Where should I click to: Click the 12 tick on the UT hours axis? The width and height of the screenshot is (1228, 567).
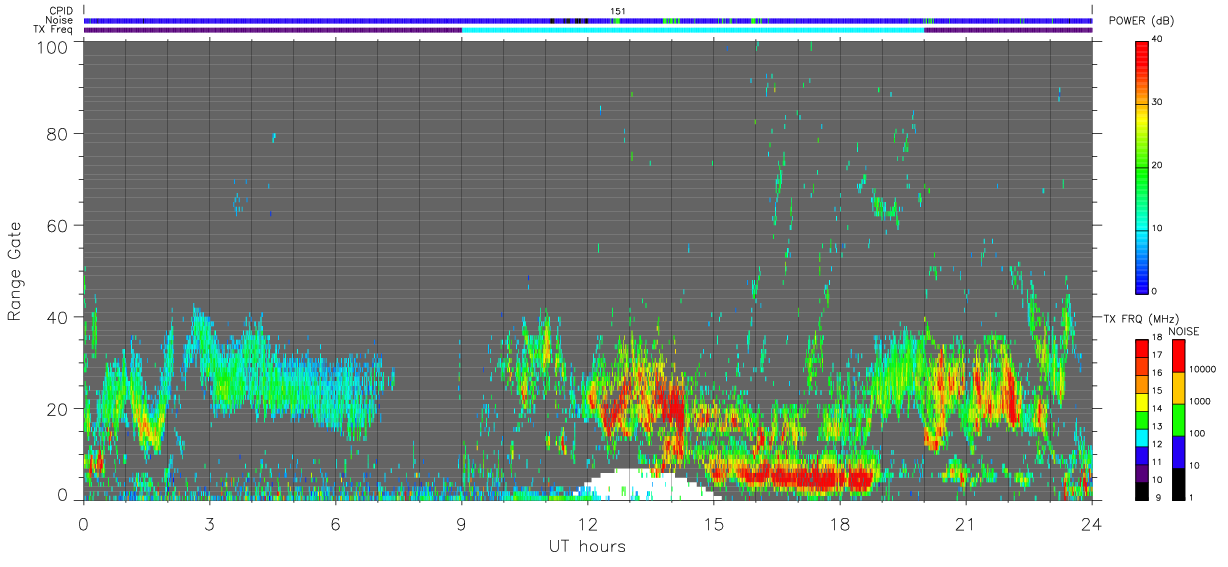pos(587,524)
